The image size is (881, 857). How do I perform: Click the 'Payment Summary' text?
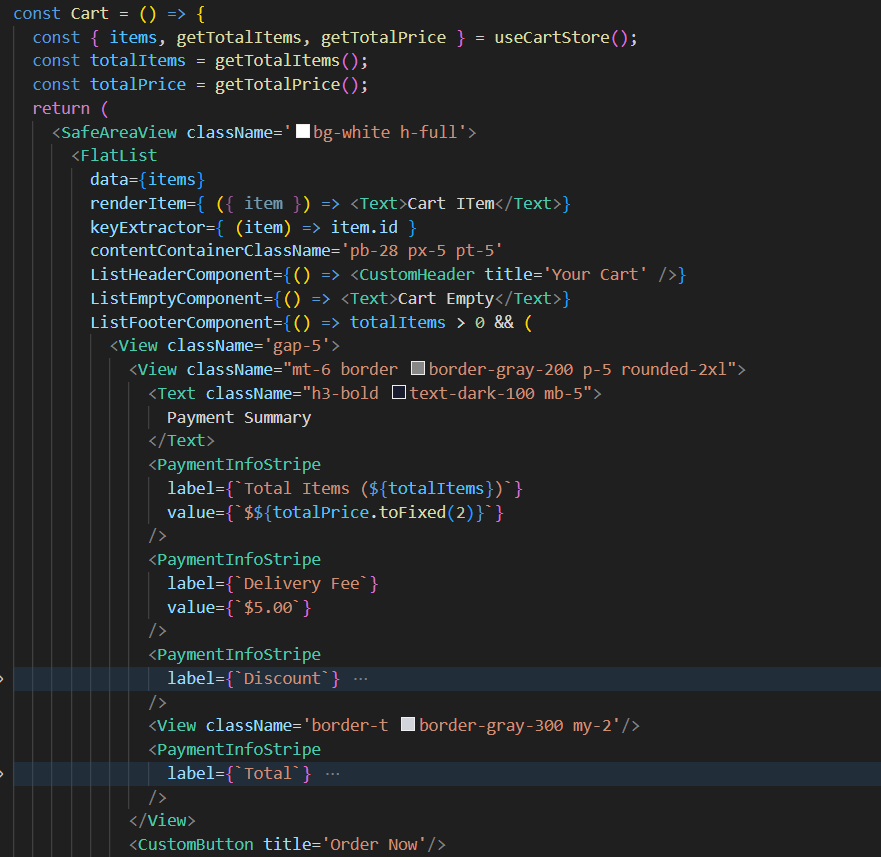(x=239, y=417)
